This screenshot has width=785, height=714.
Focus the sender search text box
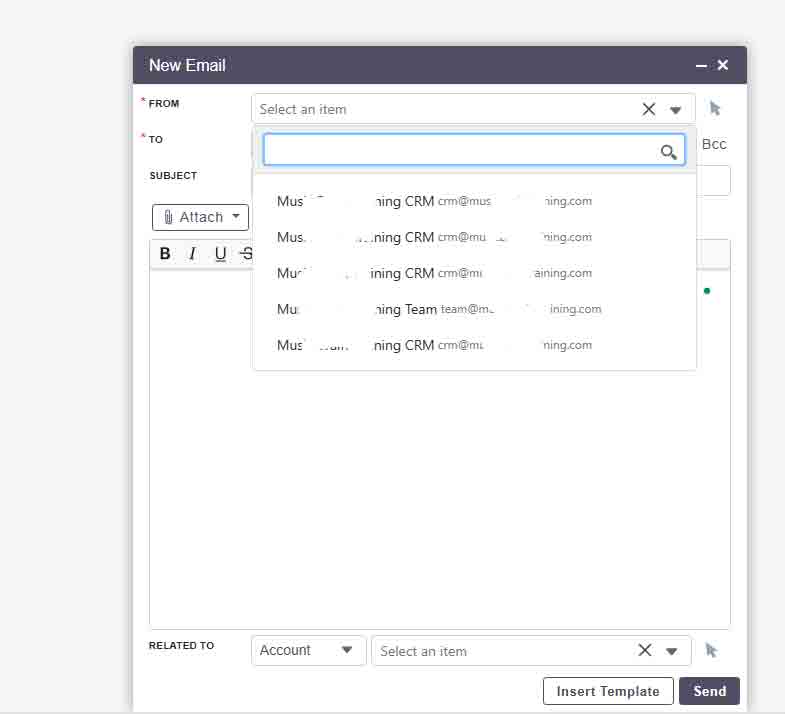coord(460,150)
